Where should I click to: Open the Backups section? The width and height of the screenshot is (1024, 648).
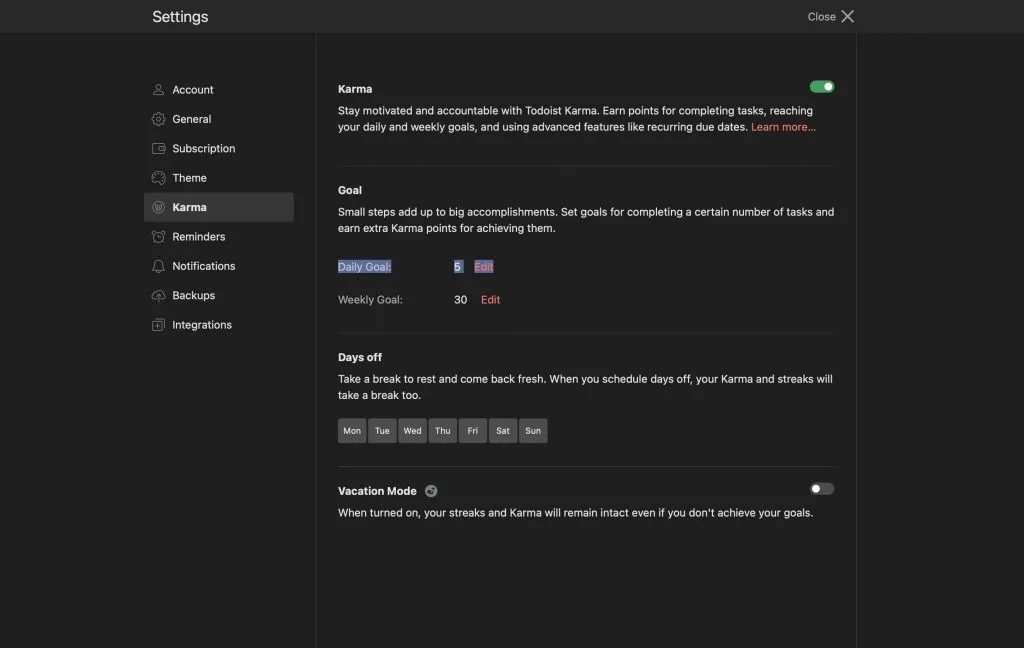(x=219, y=295)
